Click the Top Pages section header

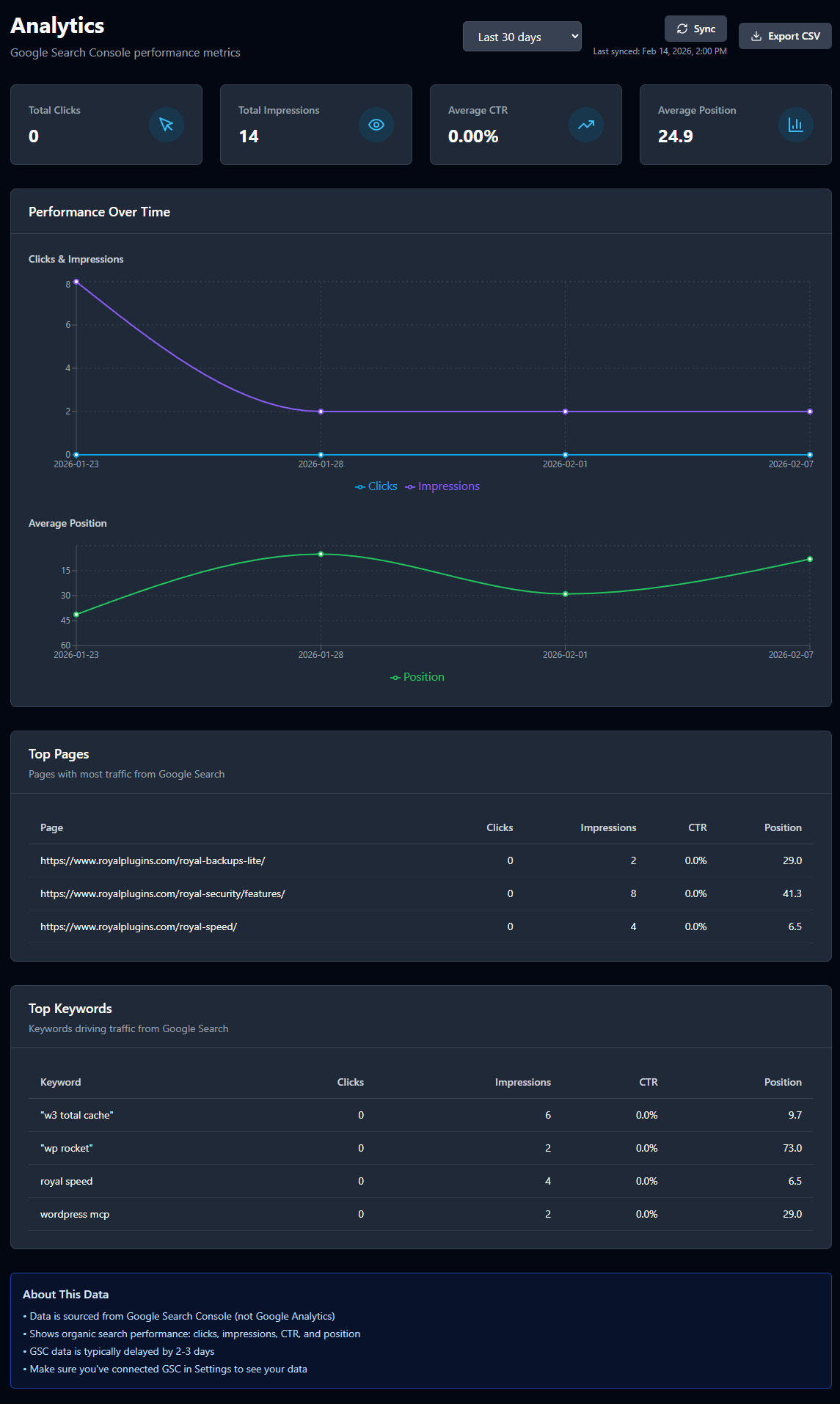point(59,753)
